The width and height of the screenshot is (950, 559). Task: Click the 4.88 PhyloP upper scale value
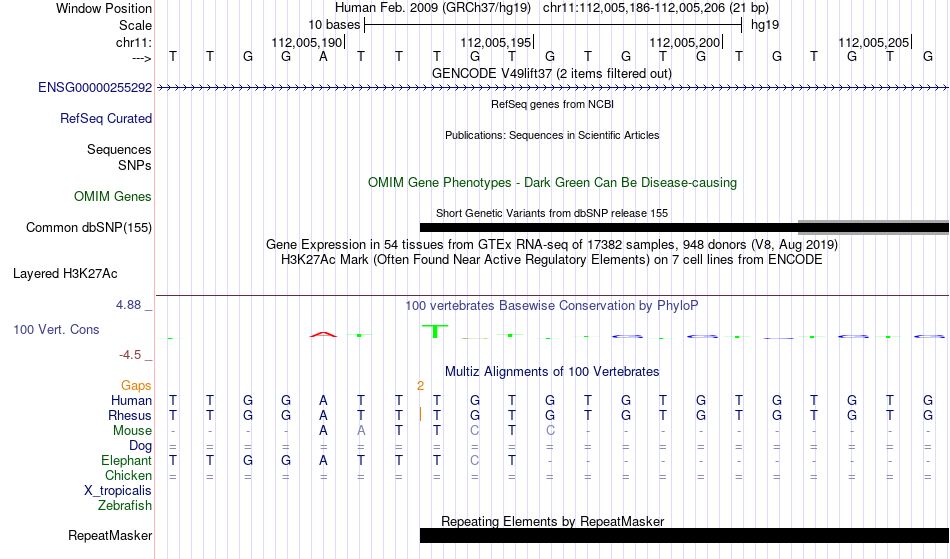pos(129,305)
